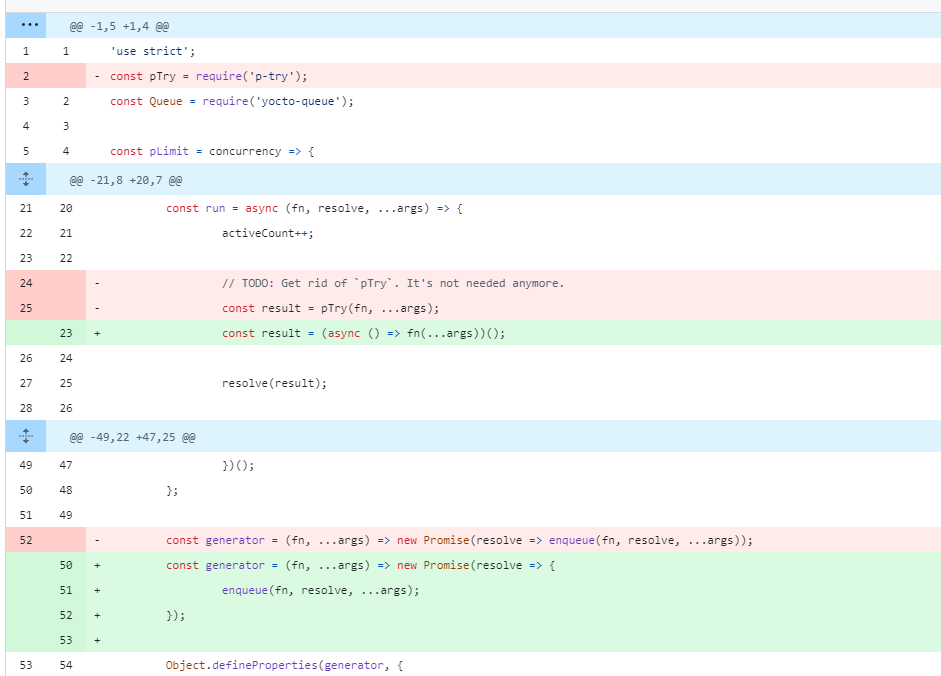Expand hidden lines via the top ellipsis icon
This screenshot has width=941, height=676.
point(26,25)
